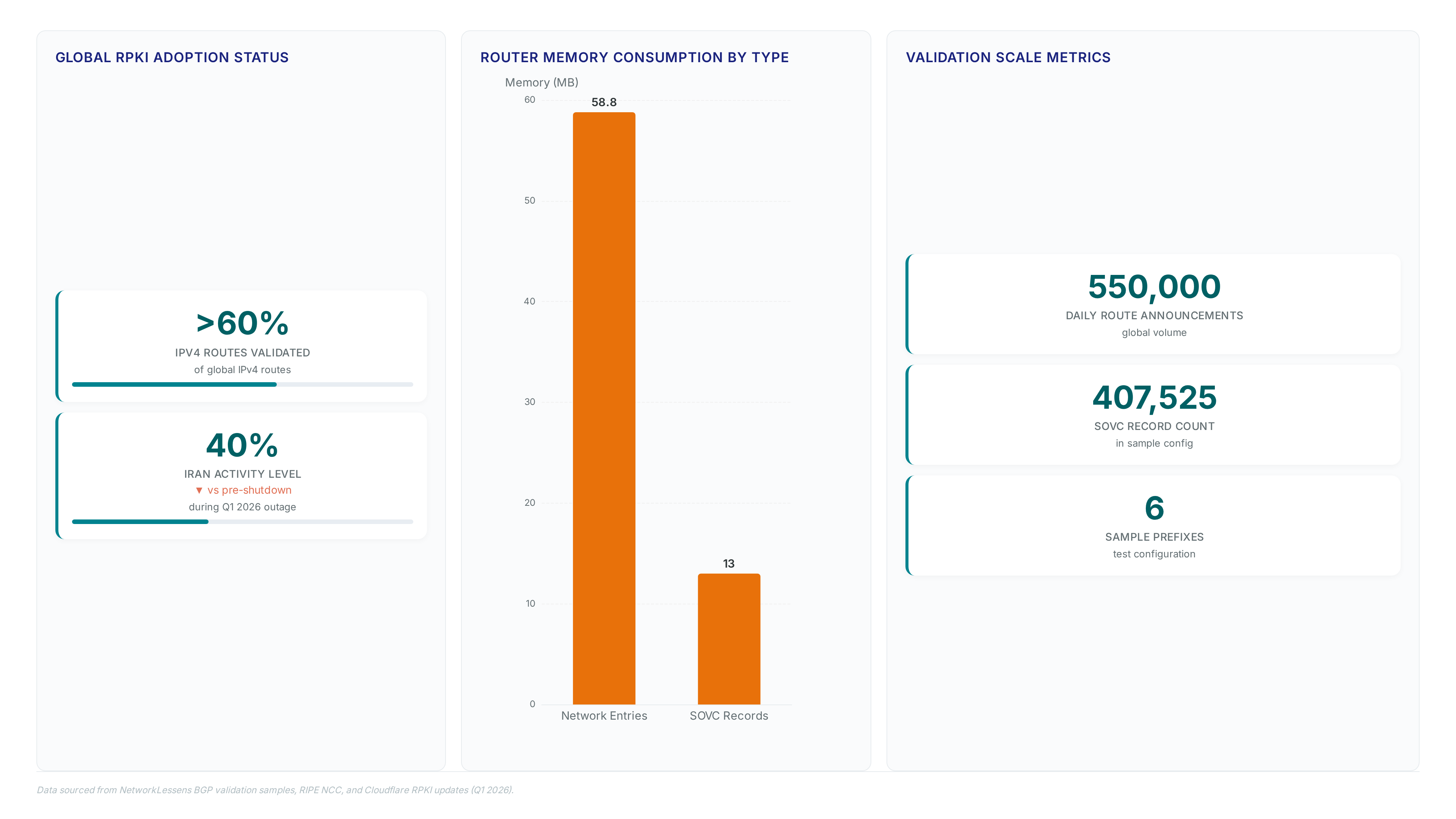The width and height of the screenshot is (1456, 819).
Task: Click the vs pre-shutdown trend text
Action: pos(249,490)
